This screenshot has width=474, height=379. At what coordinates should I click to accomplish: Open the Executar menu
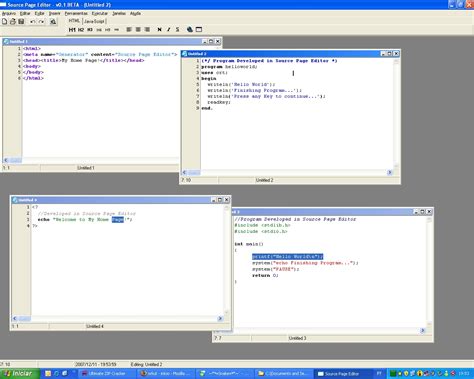click(100, 13)
